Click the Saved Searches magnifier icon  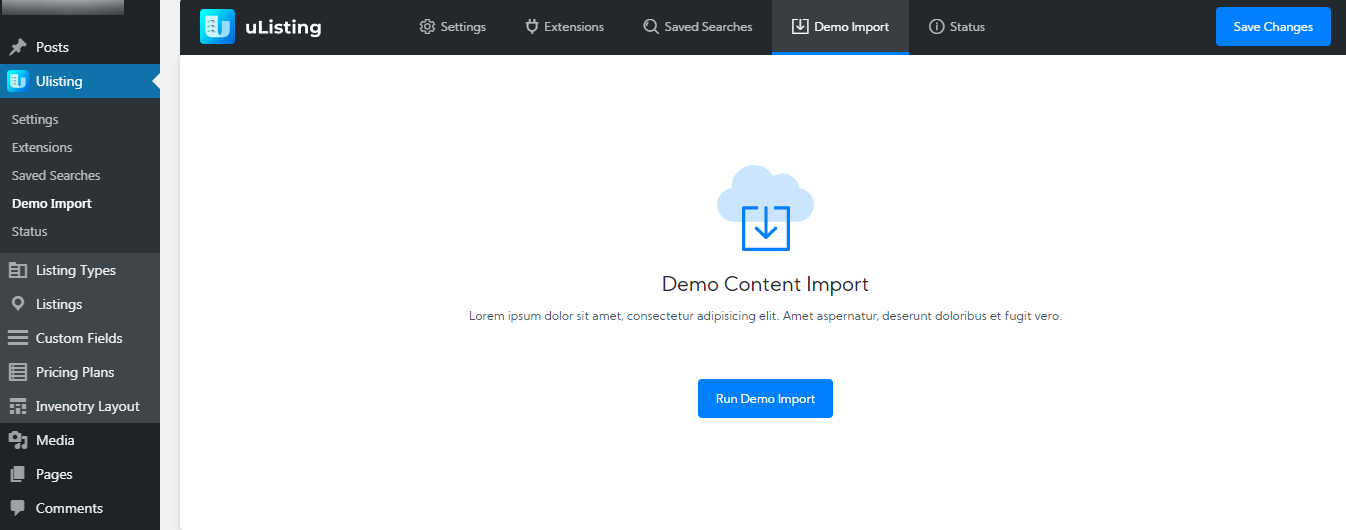tap(651, 27)
